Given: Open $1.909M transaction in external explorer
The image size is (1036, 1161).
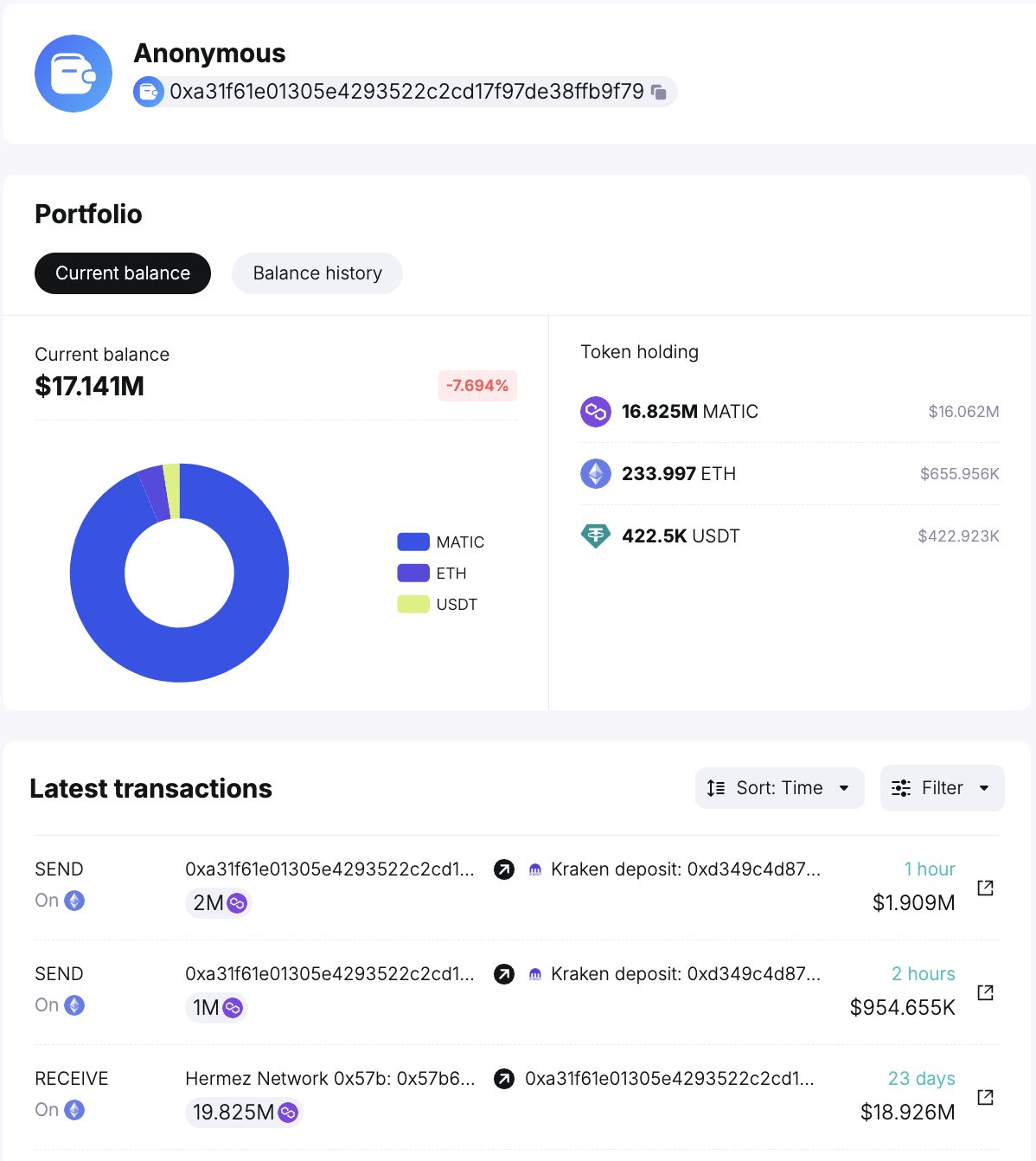Looking at the screenshot, I should (x=985, y=888).
